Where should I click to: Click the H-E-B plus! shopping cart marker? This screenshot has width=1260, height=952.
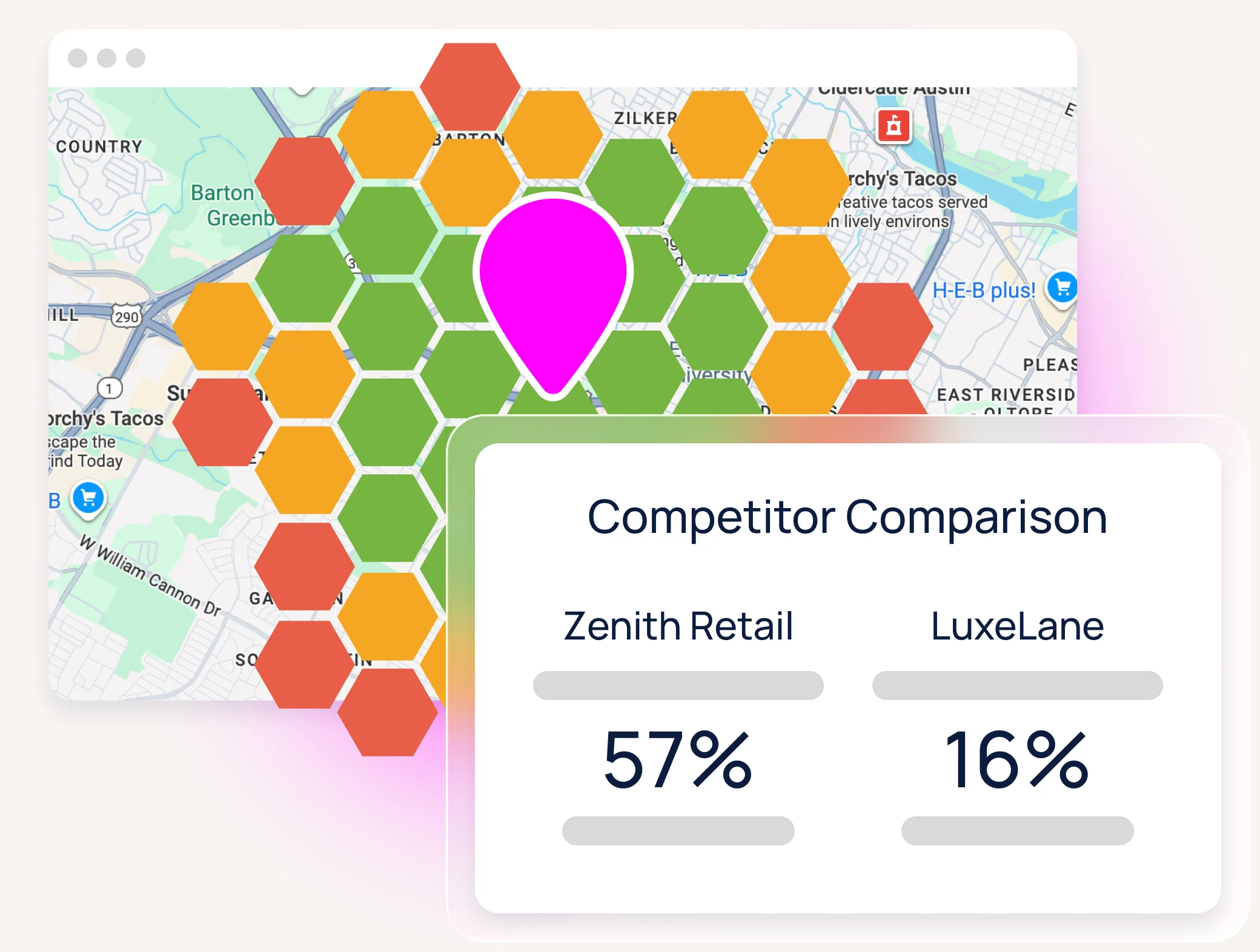[1062, 288]
